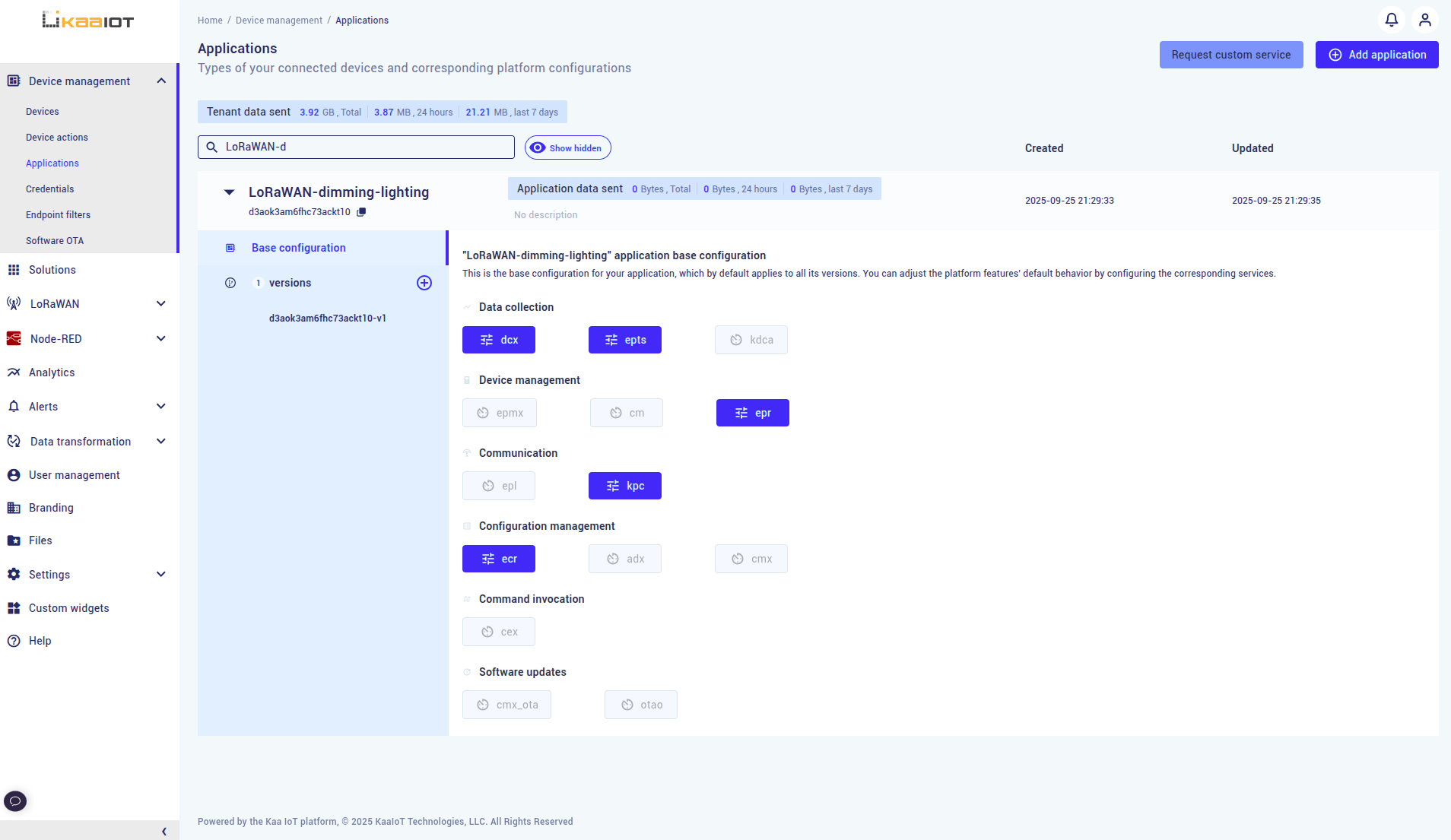This screenshot has width=1451, height=840.
Task: Open the Home breadcrumb link
Action: pos(210,20)
